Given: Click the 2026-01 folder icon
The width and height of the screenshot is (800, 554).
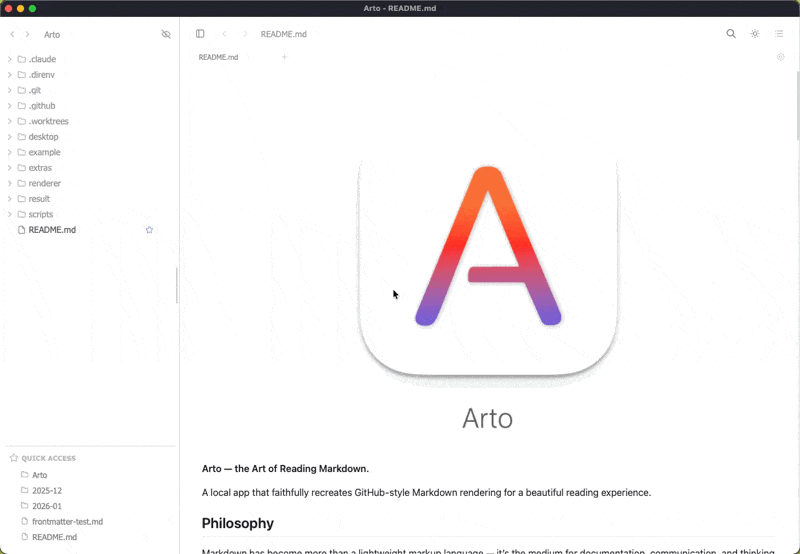Looking at the screenshot, I should pyautogui.click(x=24, y=506).
